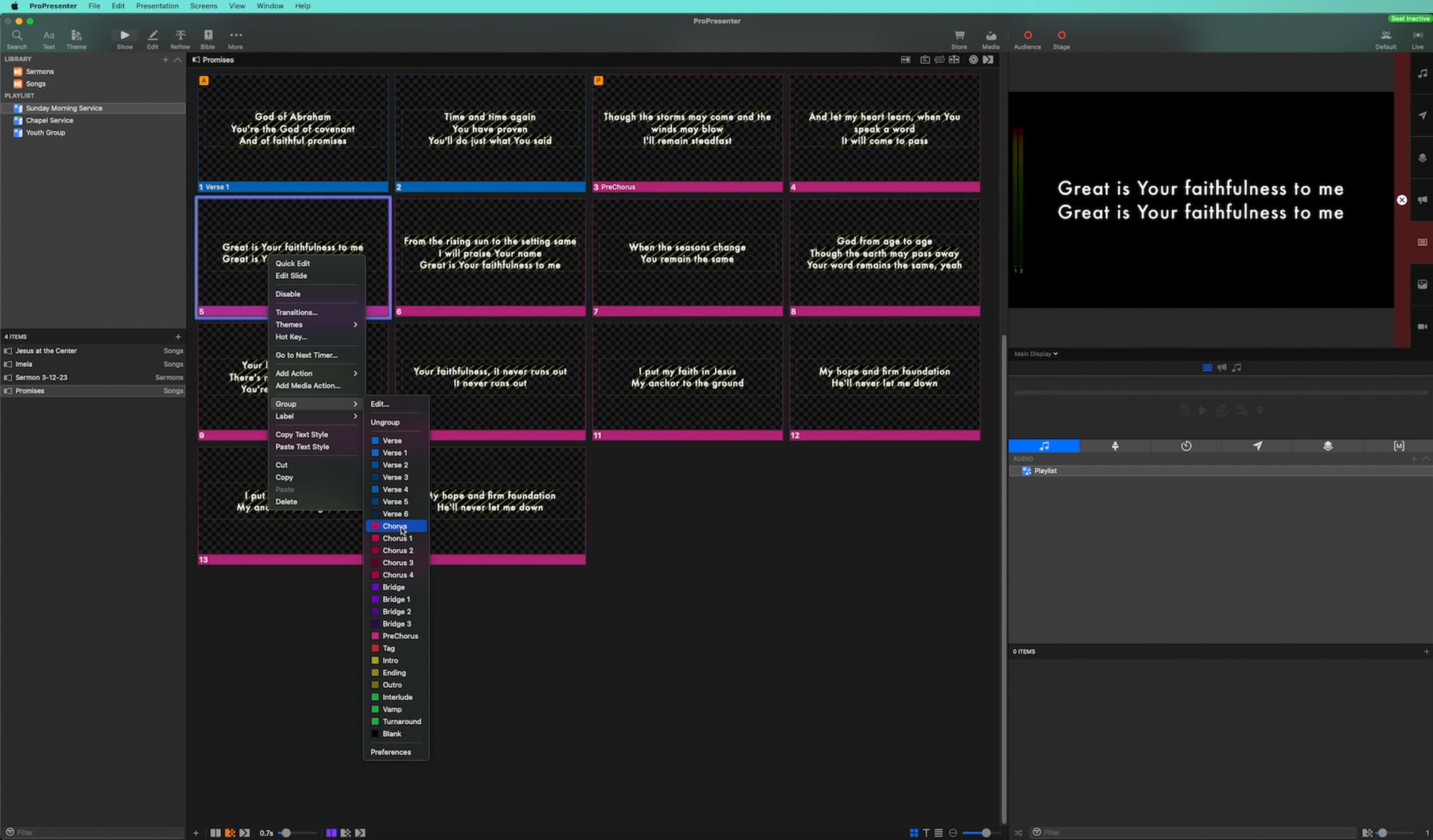Click the Macros [M] tab icon

point(1398,446)
